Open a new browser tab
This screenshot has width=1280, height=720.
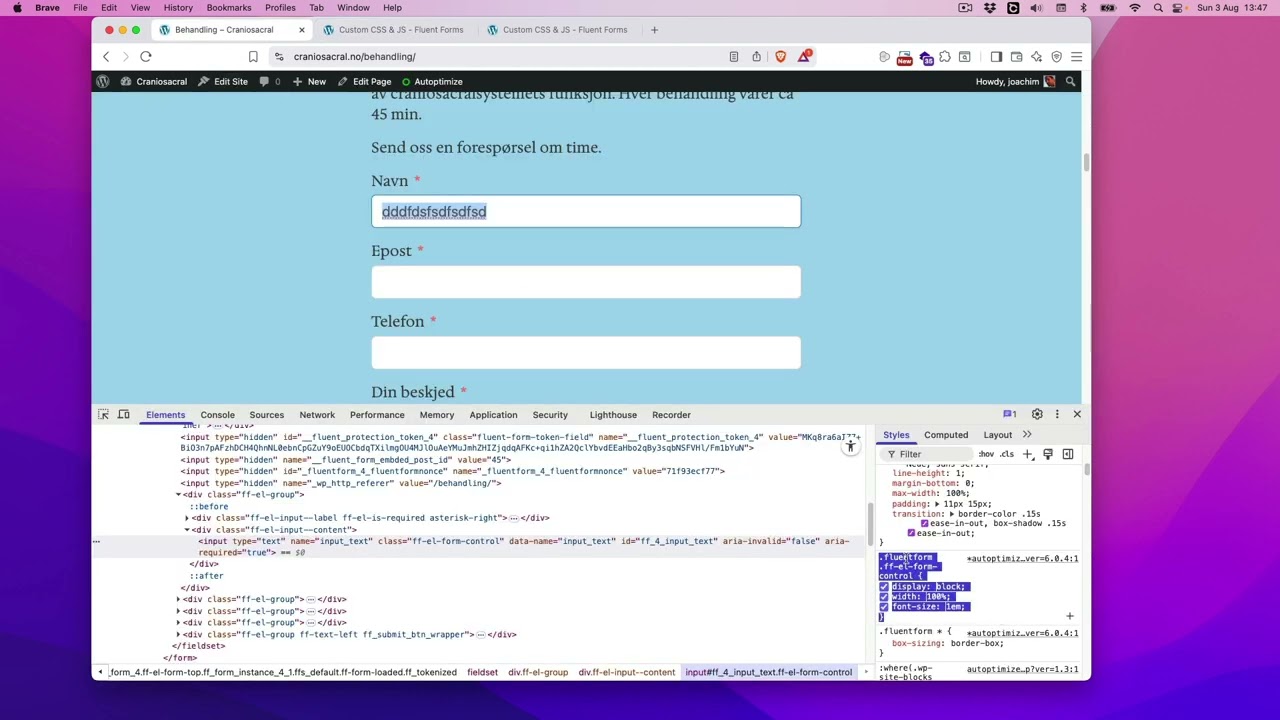click(654, 30)
